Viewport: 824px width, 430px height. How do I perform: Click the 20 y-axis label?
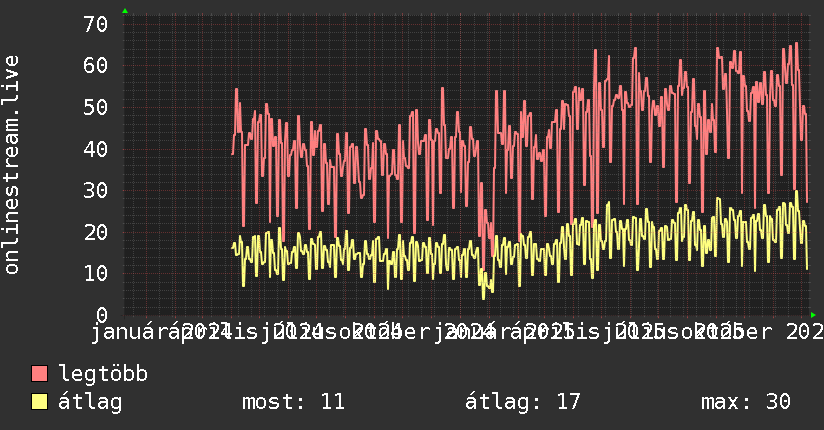tap(96, 232)
